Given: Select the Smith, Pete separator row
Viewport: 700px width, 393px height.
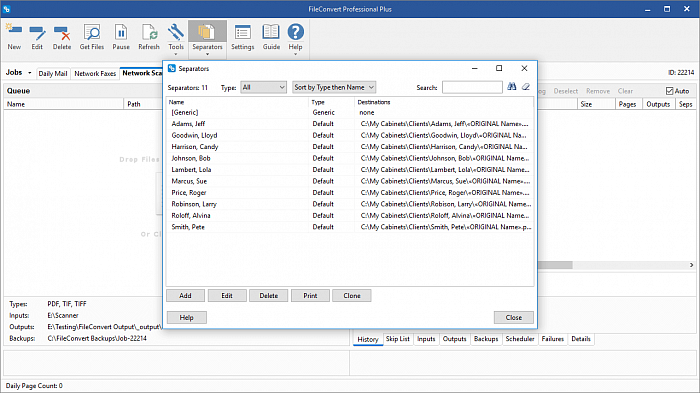Looking at the screenshot, I should (350, 227).
